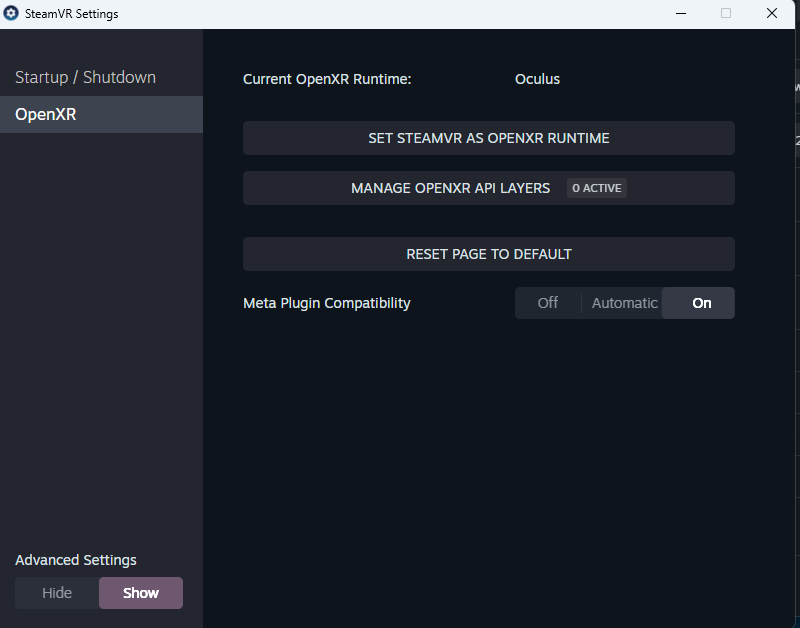
Task: Show Advanced Settings
Action: coord(141,593)
